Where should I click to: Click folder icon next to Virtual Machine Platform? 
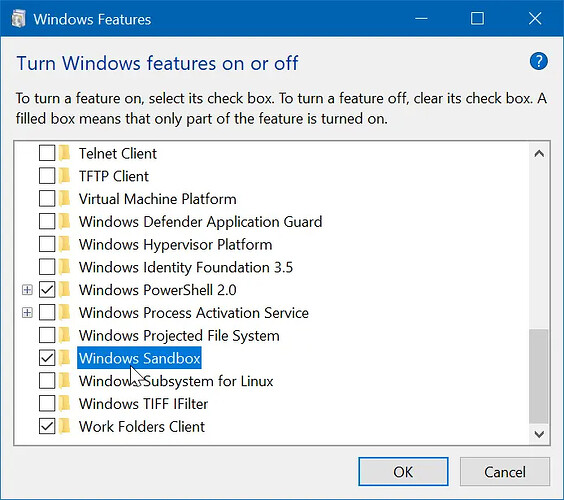coord(65,198)
